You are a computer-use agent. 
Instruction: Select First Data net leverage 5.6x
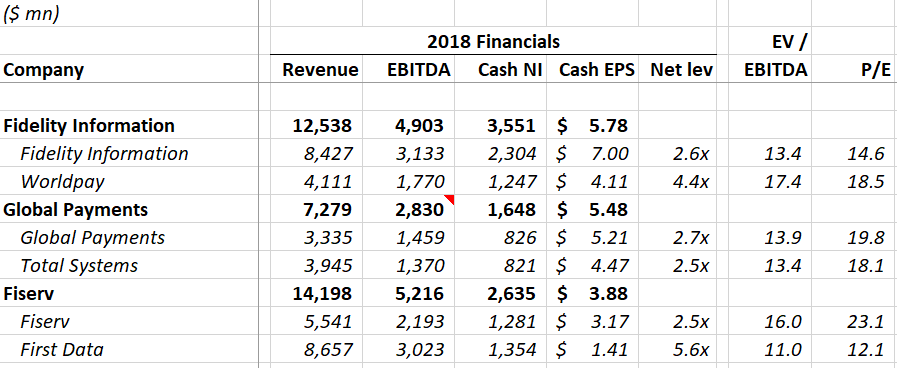click(677, 349)
